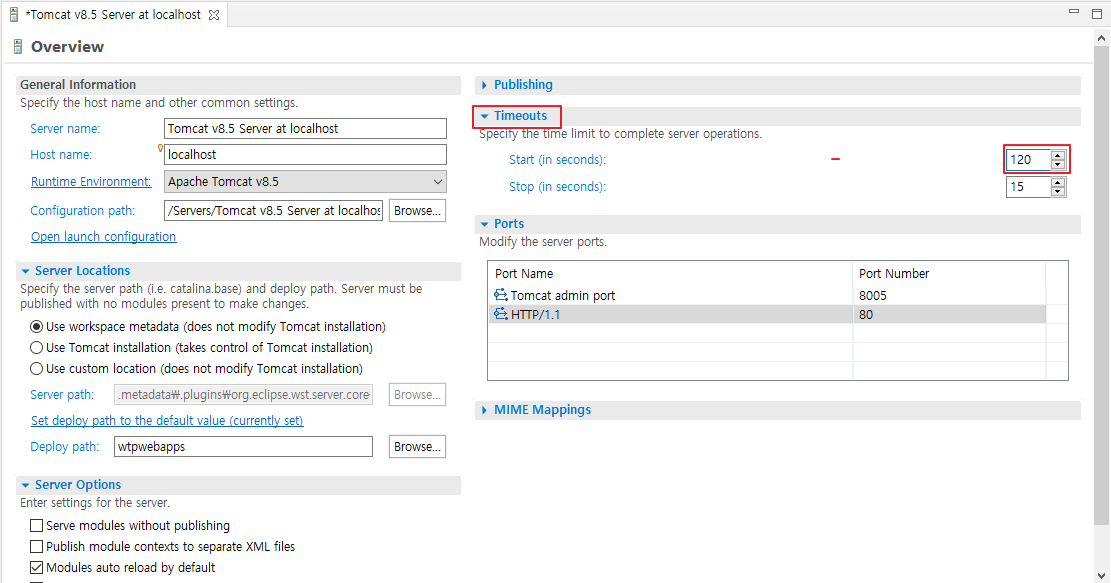The image size is (1111, 583).
Task: Minimize the editor pane
Action: point(1074,12)
